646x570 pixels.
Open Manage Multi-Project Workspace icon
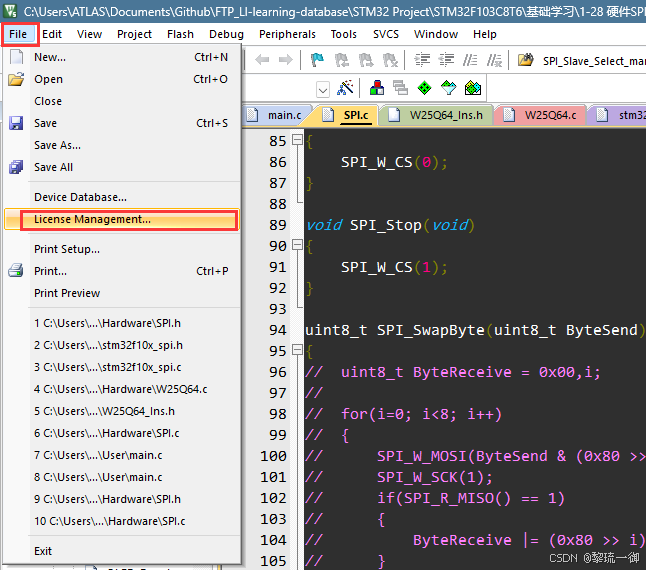(x=400, y=88)
